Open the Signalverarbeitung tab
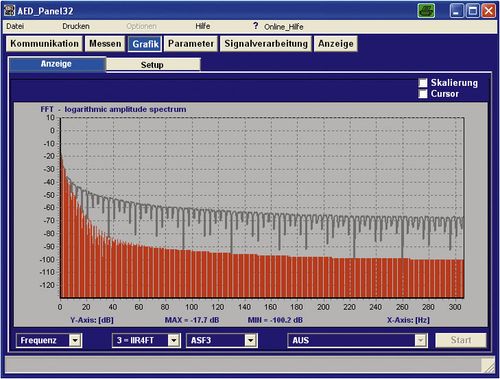Viewport: 500px width, 379px height. pyautogui.click(x=266, y=44)
